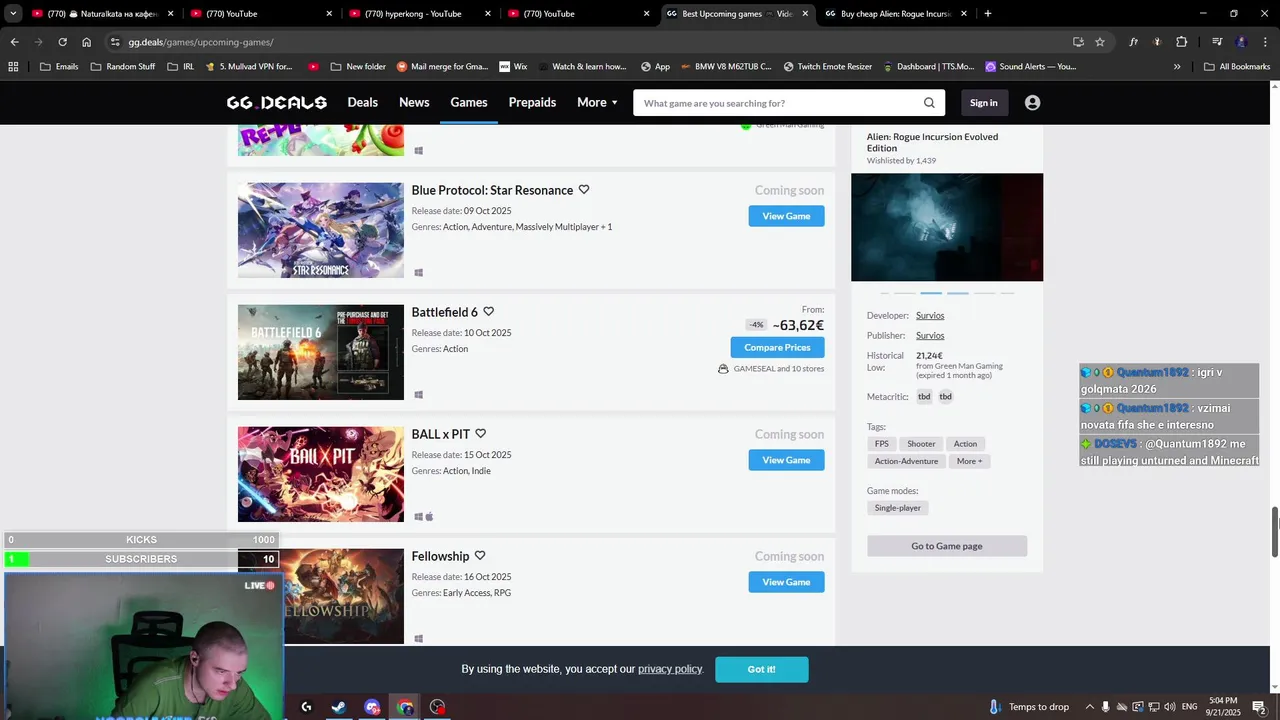Open Steam from the taskbar

click(339, 707)
